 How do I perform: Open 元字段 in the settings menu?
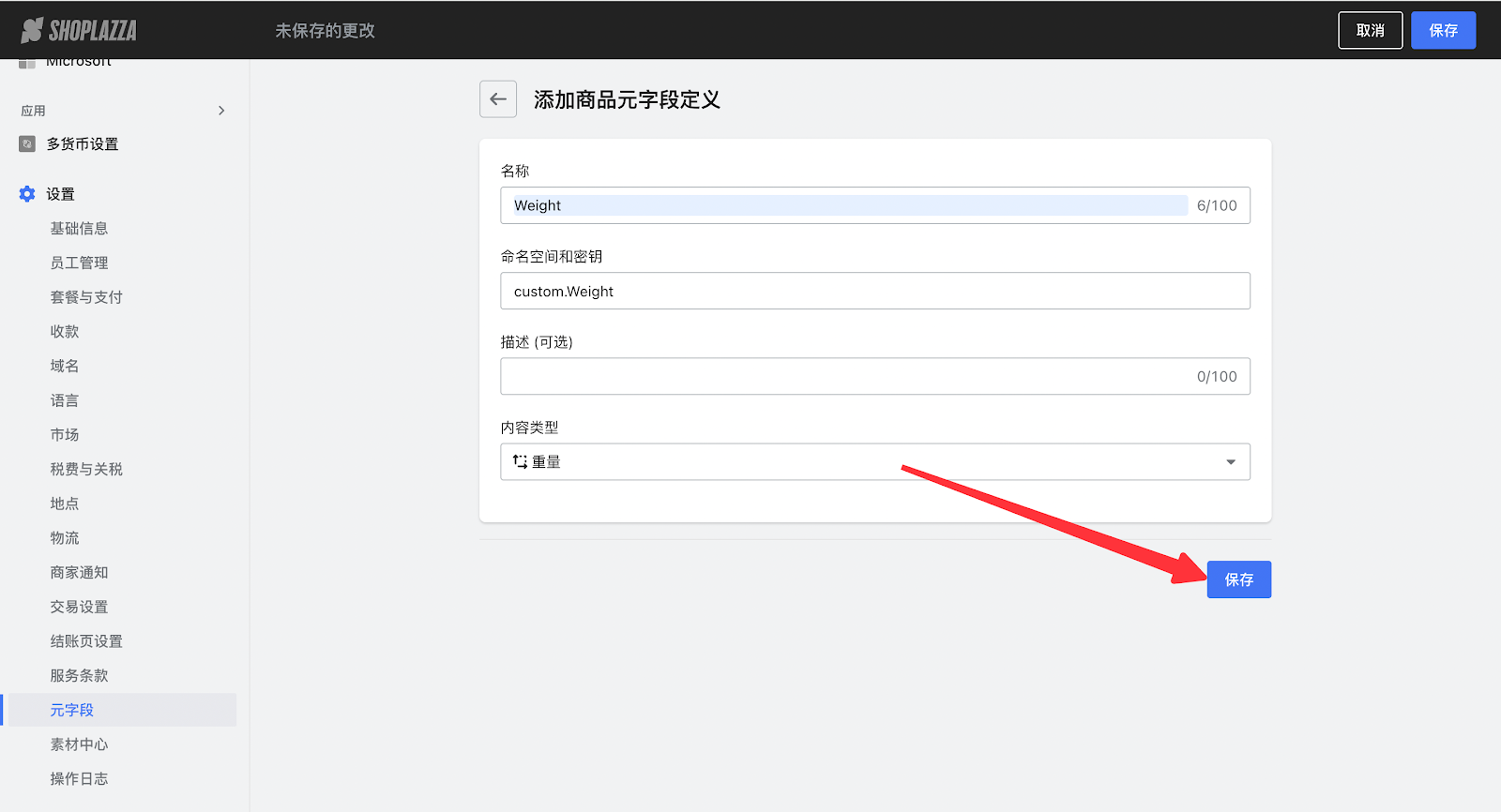coord(72,710)
